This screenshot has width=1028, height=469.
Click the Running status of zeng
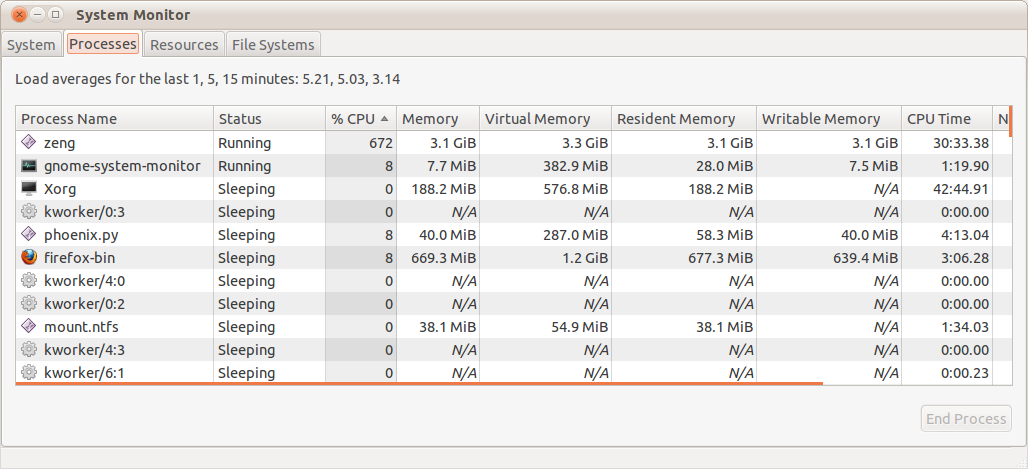coord(245,142)
